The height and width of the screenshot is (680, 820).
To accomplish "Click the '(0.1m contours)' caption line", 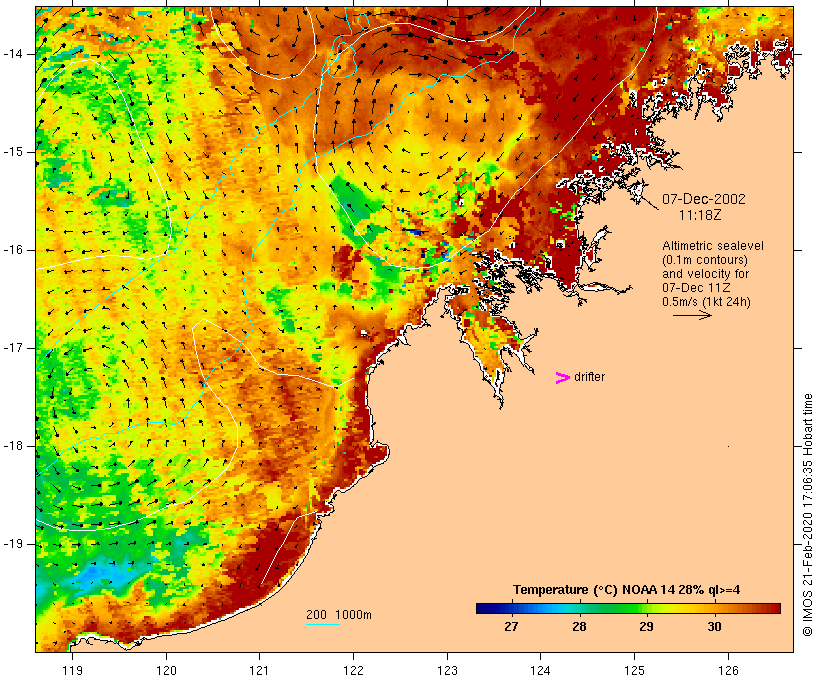I will click(705, 260).
